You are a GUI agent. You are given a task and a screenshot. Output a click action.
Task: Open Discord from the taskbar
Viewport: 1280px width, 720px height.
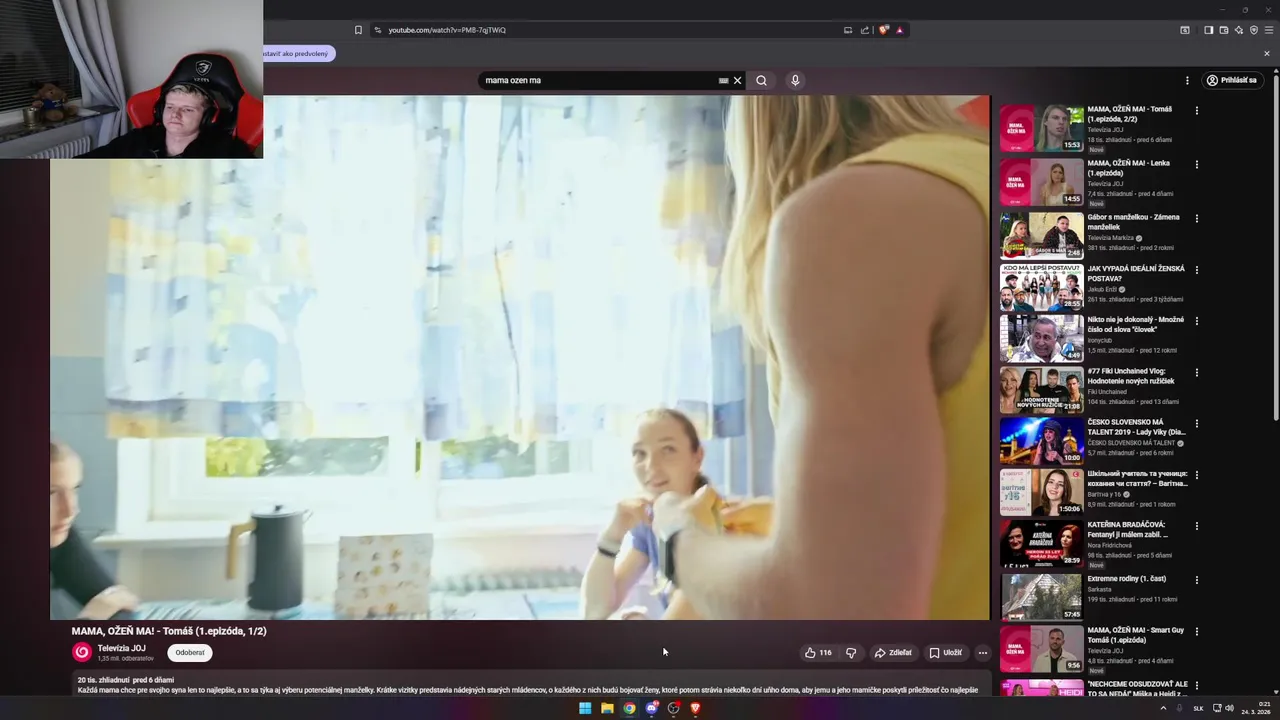pos(652,708)
